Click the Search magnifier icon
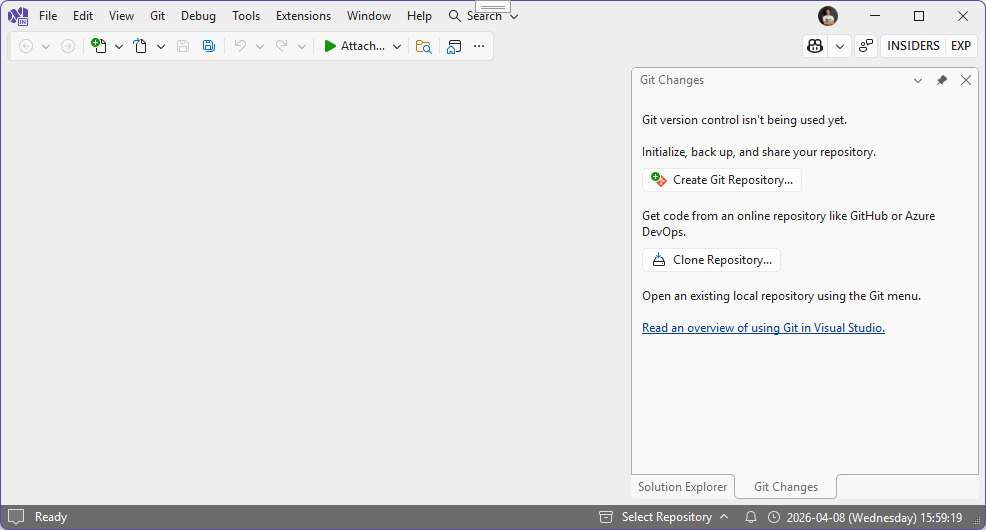 [455, 16]
